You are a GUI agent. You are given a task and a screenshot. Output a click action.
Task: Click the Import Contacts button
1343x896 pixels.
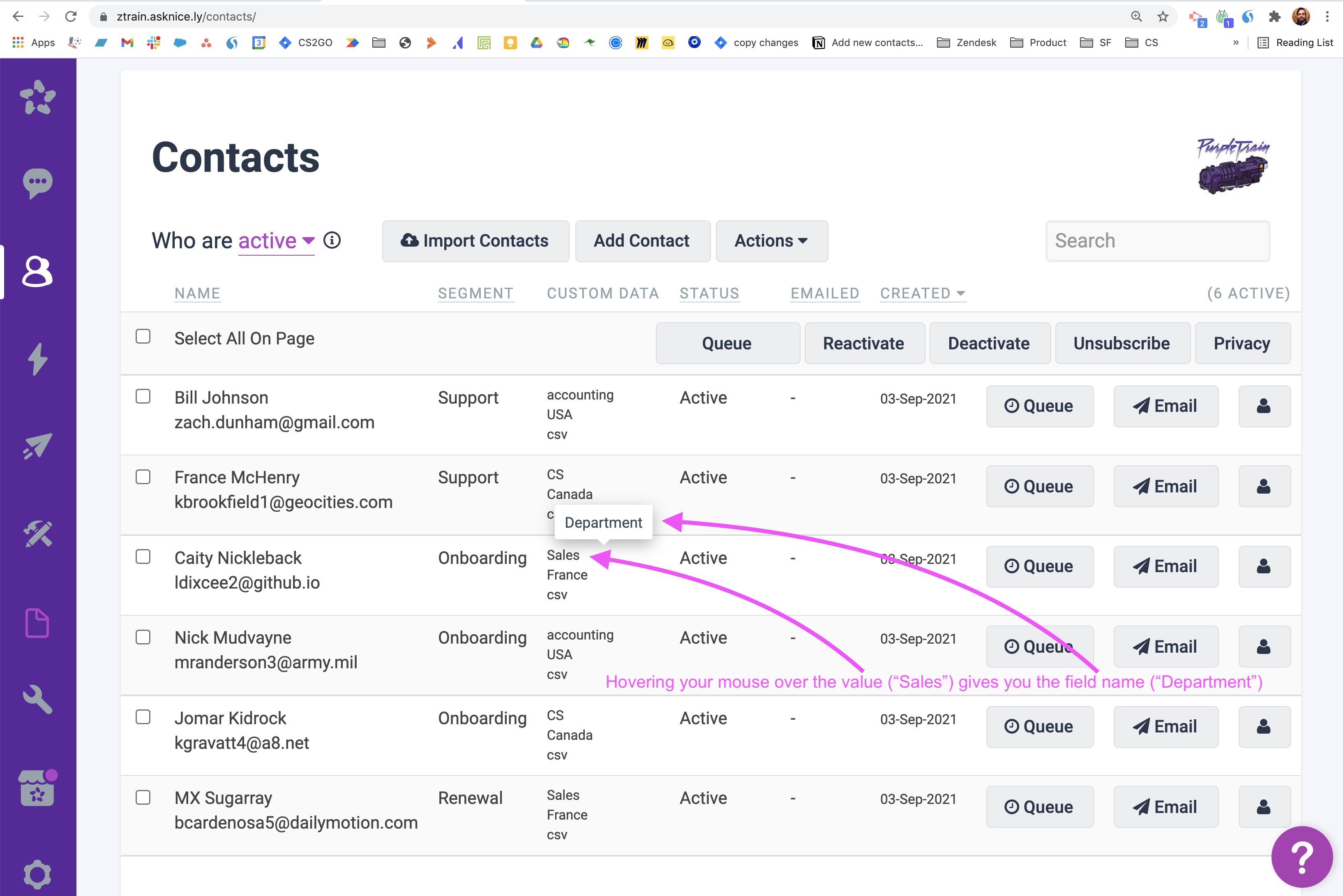tap(475, 241)
